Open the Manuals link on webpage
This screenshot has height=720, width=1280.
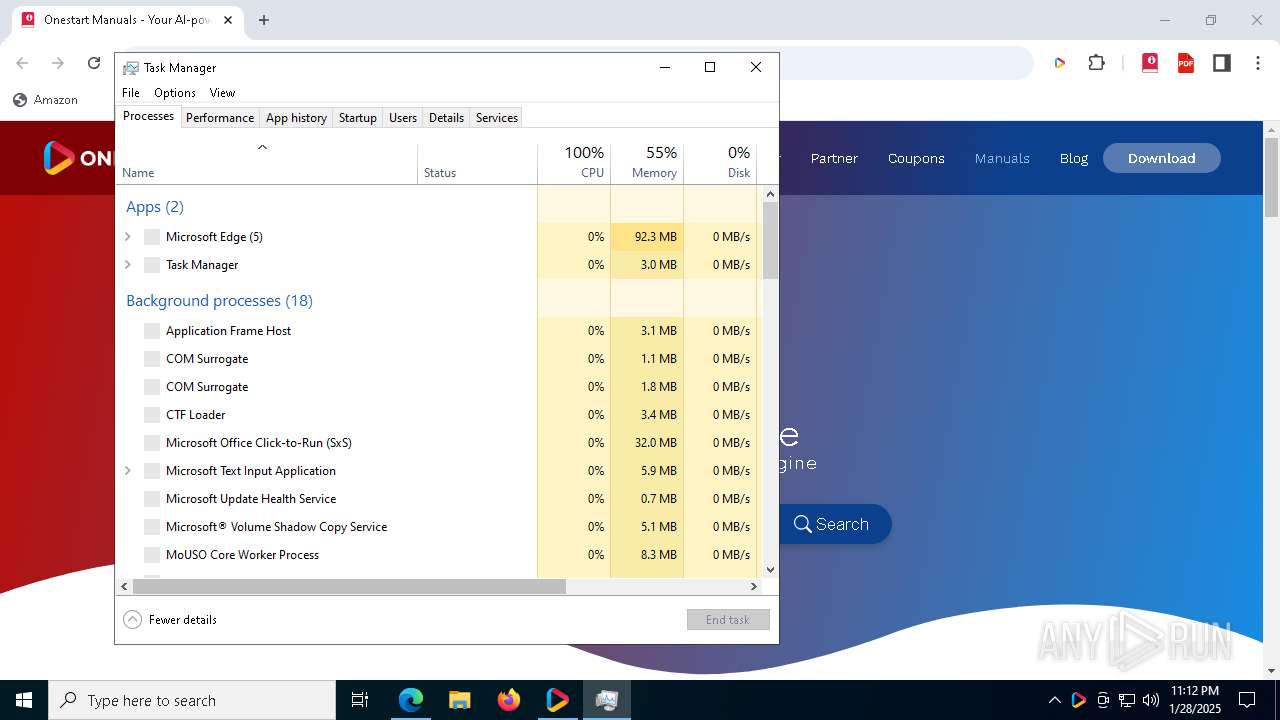(1002, 158)
